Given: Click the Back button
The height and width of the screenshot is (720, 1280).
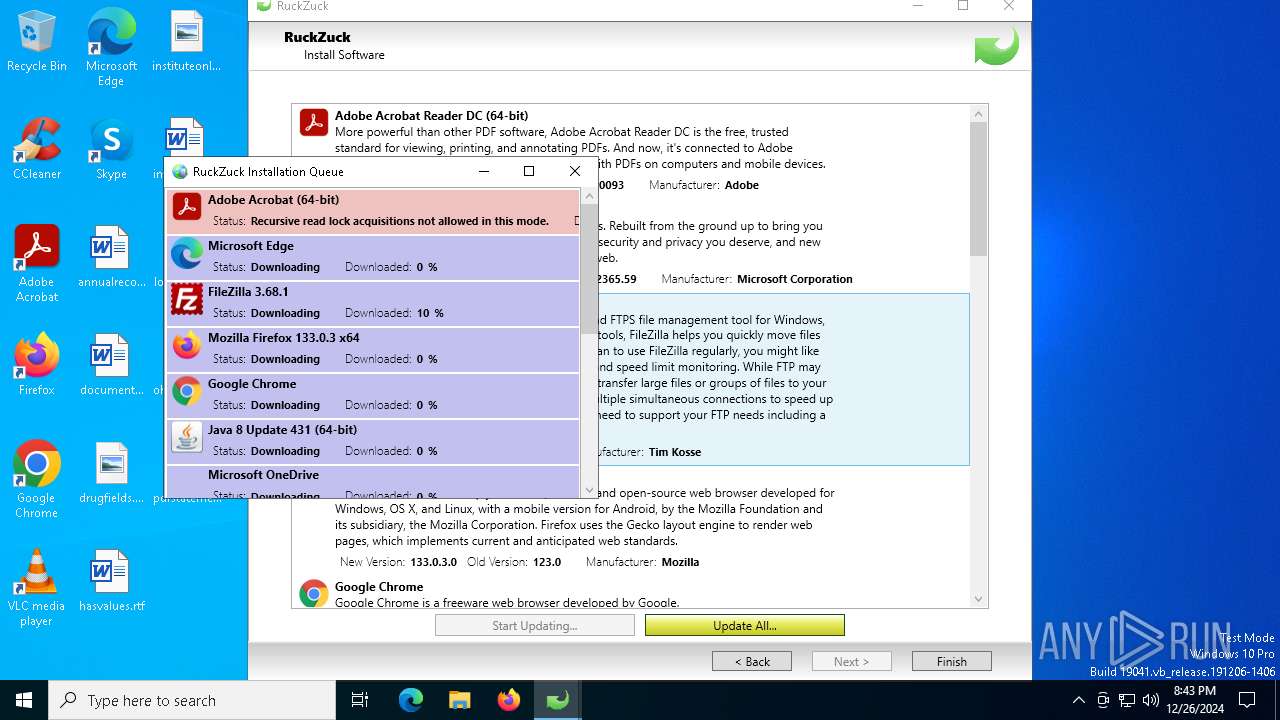Looking at the screenshot, I should [x=752, y=661].
